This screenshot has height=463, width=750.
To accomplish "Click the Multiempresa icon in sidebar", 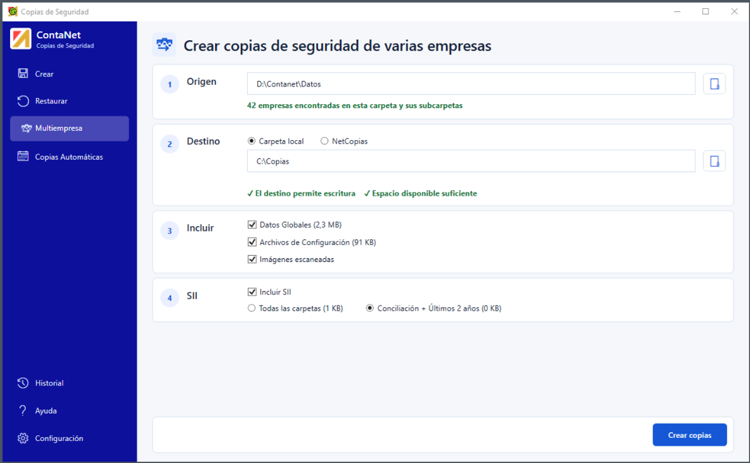I will [x=26, y=128].
